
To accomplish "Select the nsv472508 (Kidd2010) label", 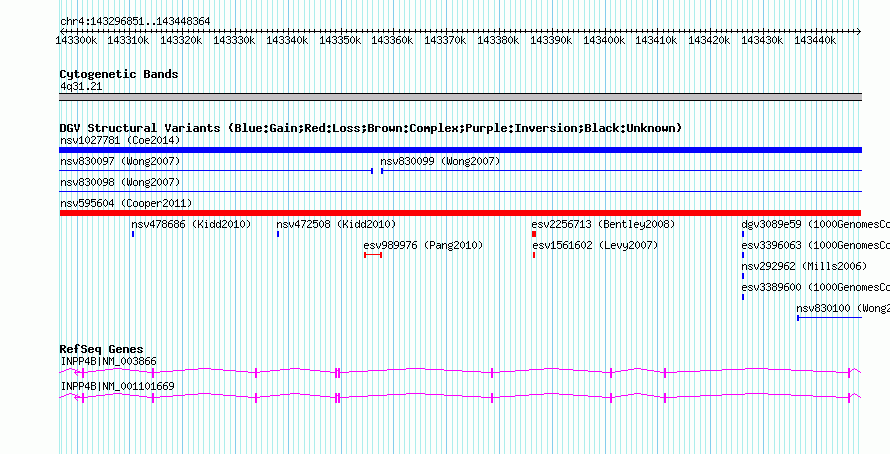I will (x=336, y=224).
